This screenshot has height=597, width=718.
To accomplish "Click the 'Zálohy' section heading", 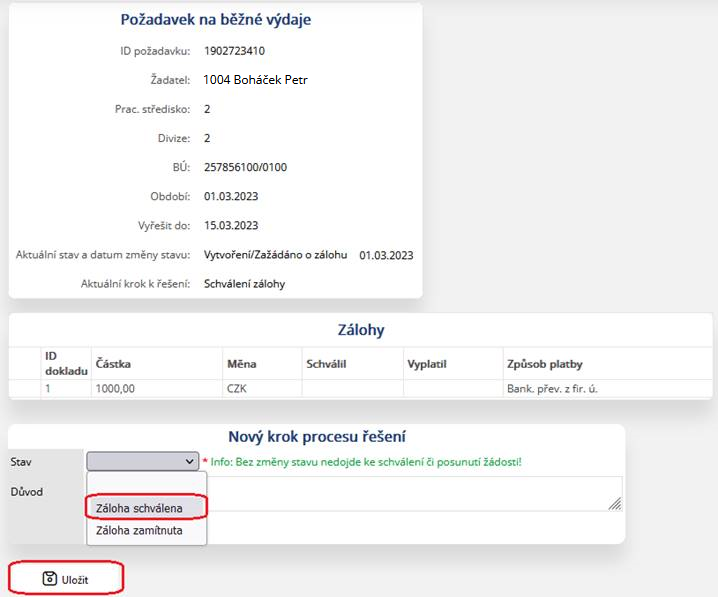I will (x=361, y=330).
